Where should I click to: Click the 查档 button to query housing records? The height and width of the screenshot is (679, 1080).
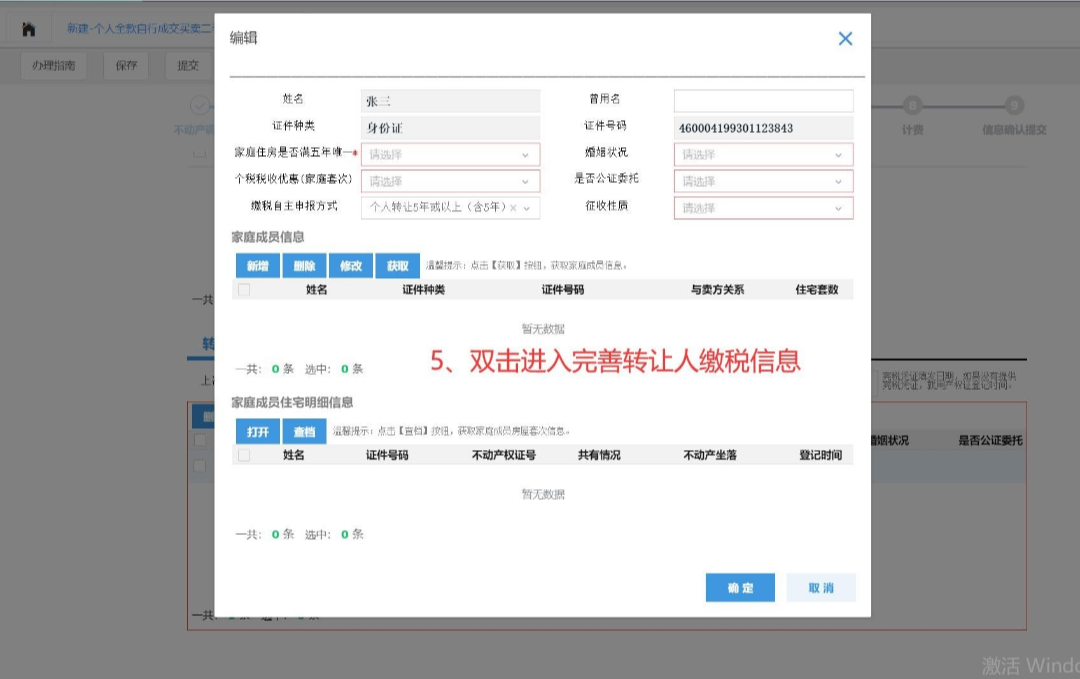tap(302, 431)
